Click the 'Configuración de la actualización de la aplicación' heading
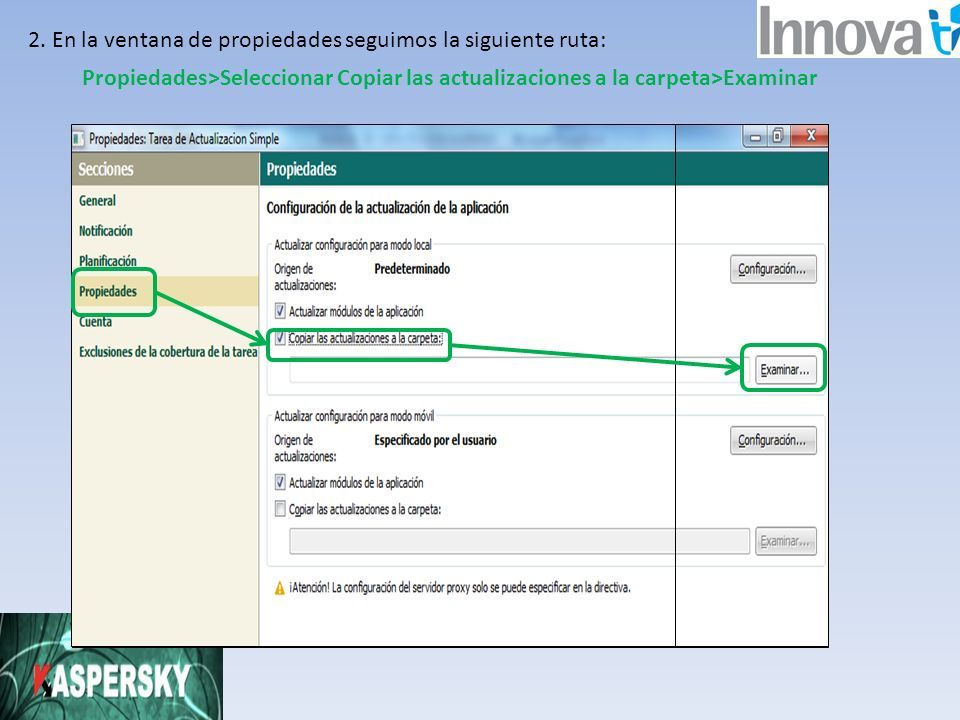Viewport: 960px width, 720px height. [388, 208]
